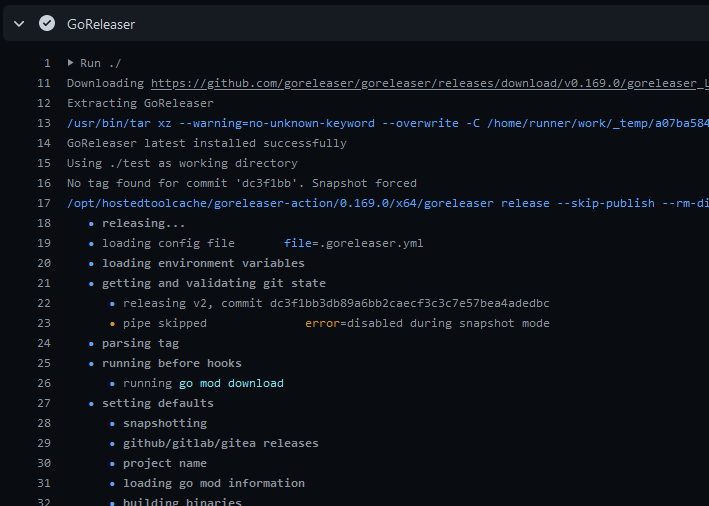Click 'project name' log line
709x506 pixels.
coord(165,463)
